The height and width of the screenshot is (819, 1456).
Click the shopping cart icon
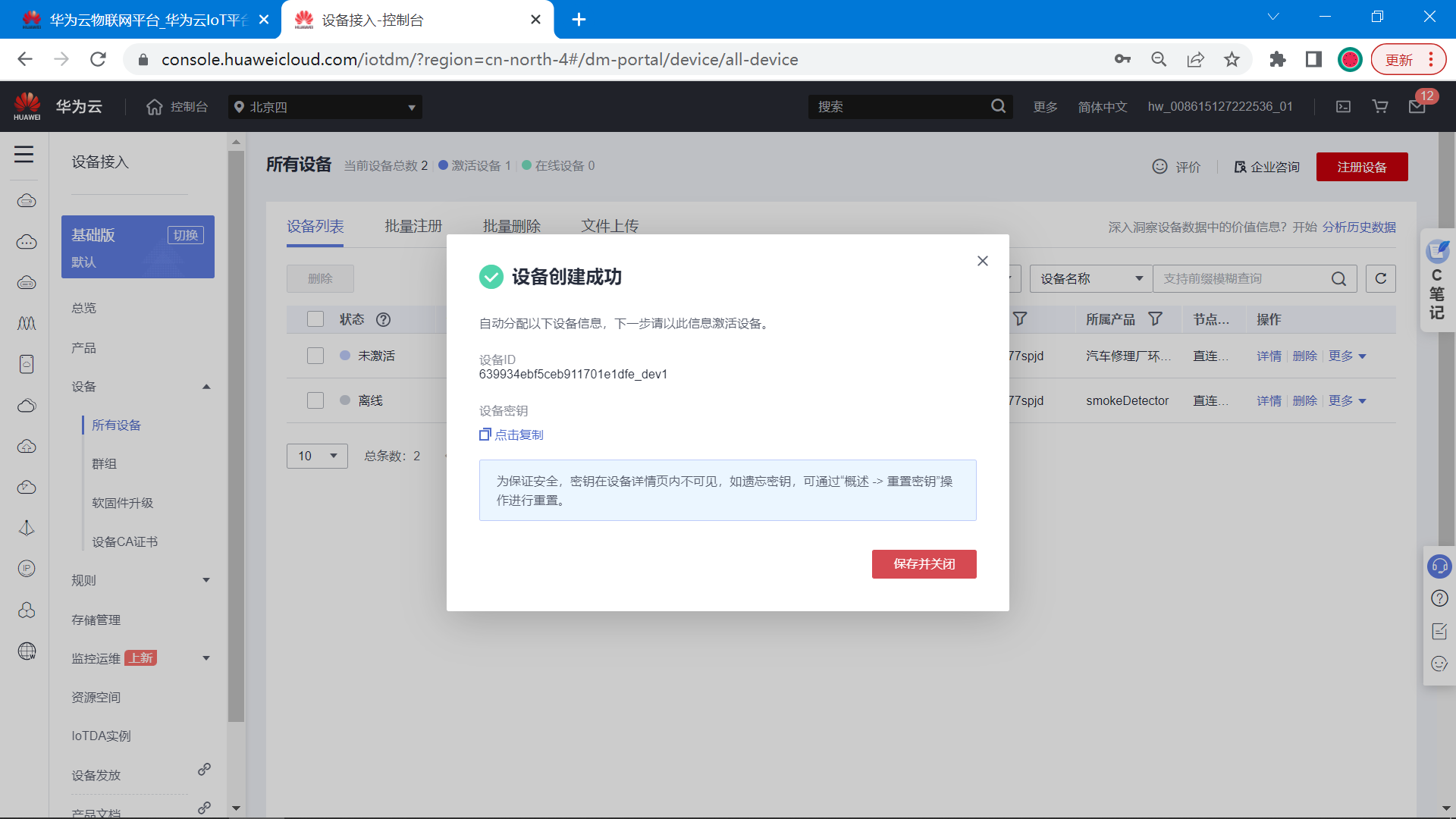(1380, 107)
